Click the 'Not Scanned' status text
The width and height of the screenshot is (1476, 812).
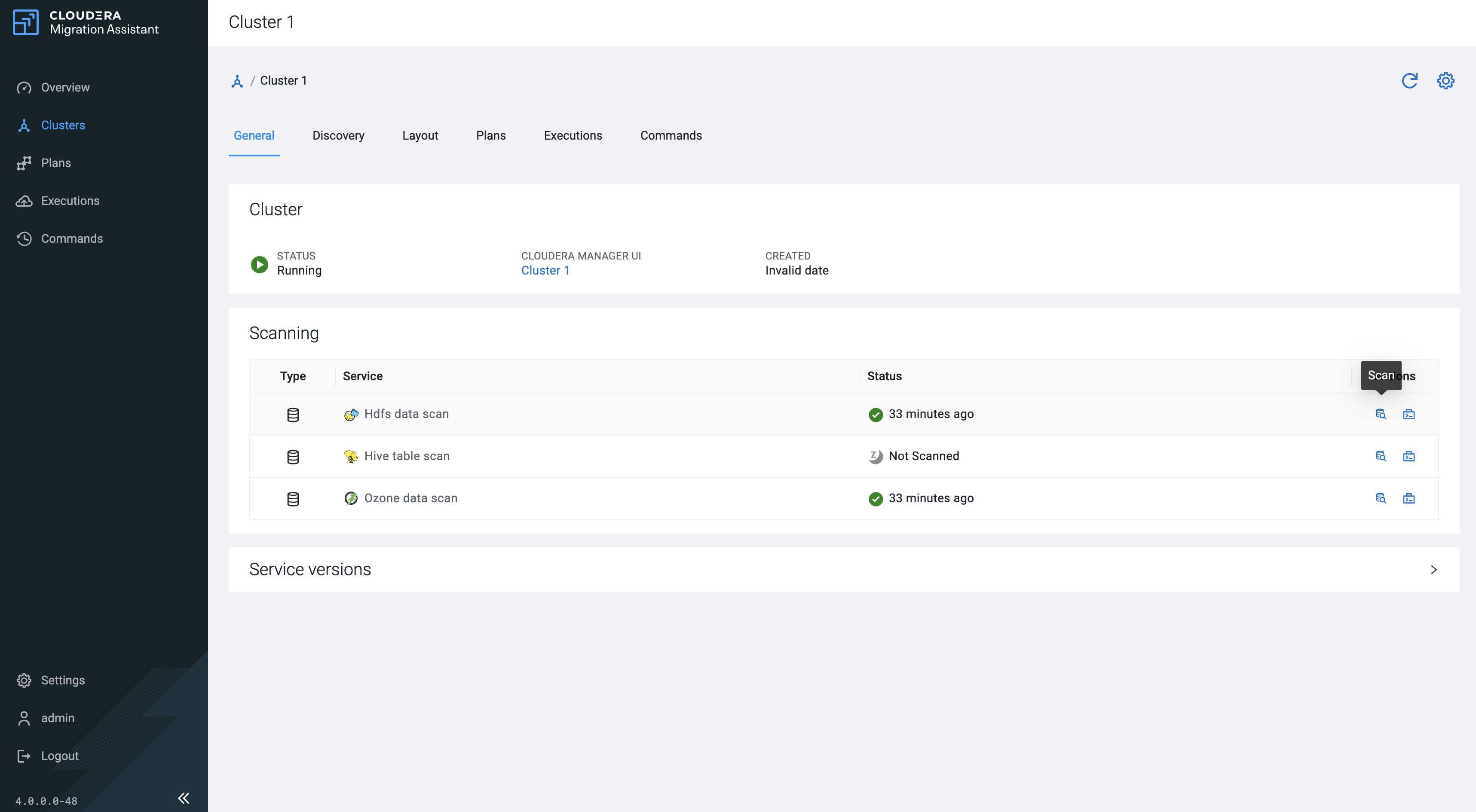pyautogui.click(x=924, y=456)
